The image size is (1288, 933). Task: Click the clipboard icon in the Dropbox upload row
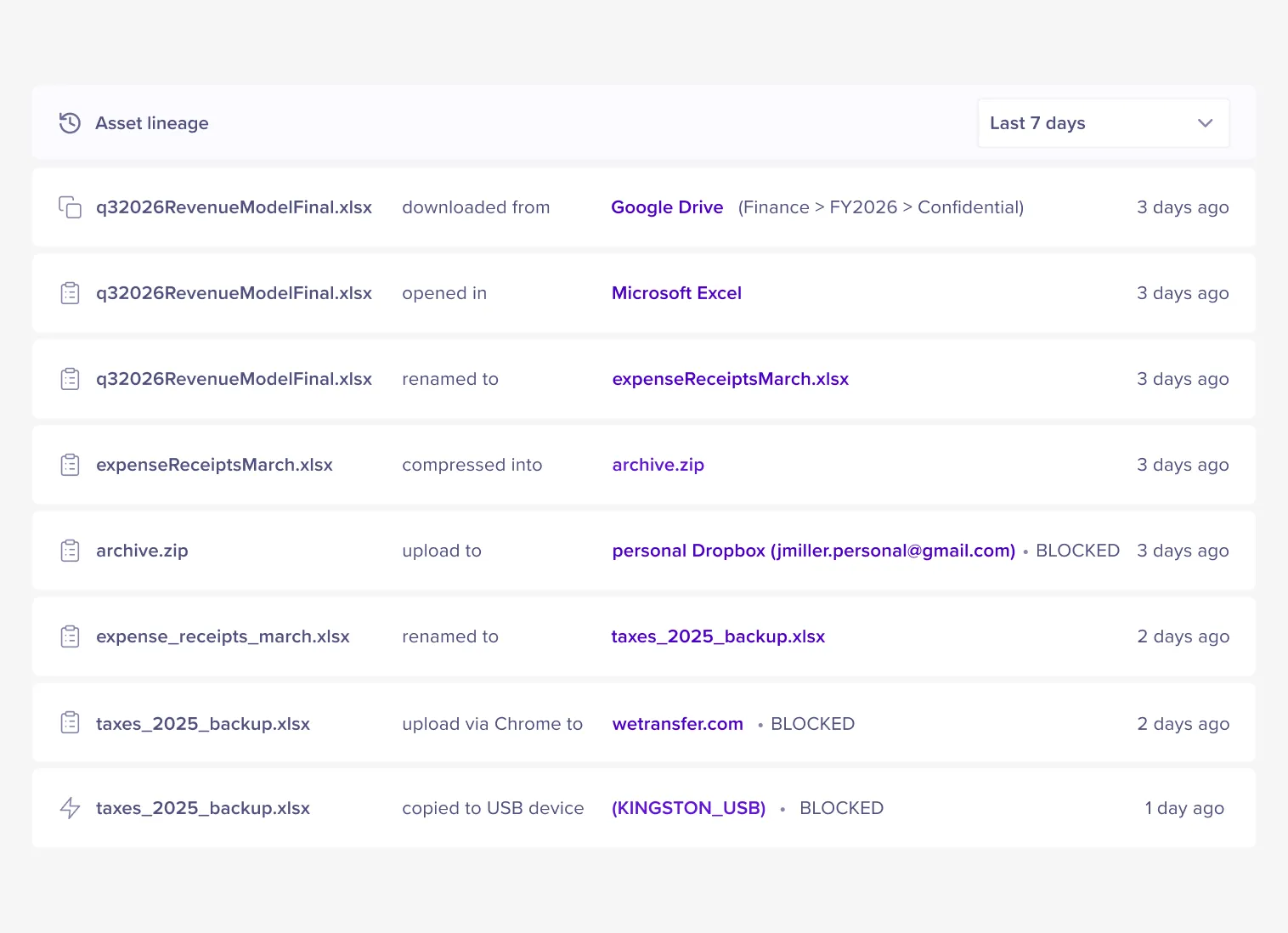(71, 551)
